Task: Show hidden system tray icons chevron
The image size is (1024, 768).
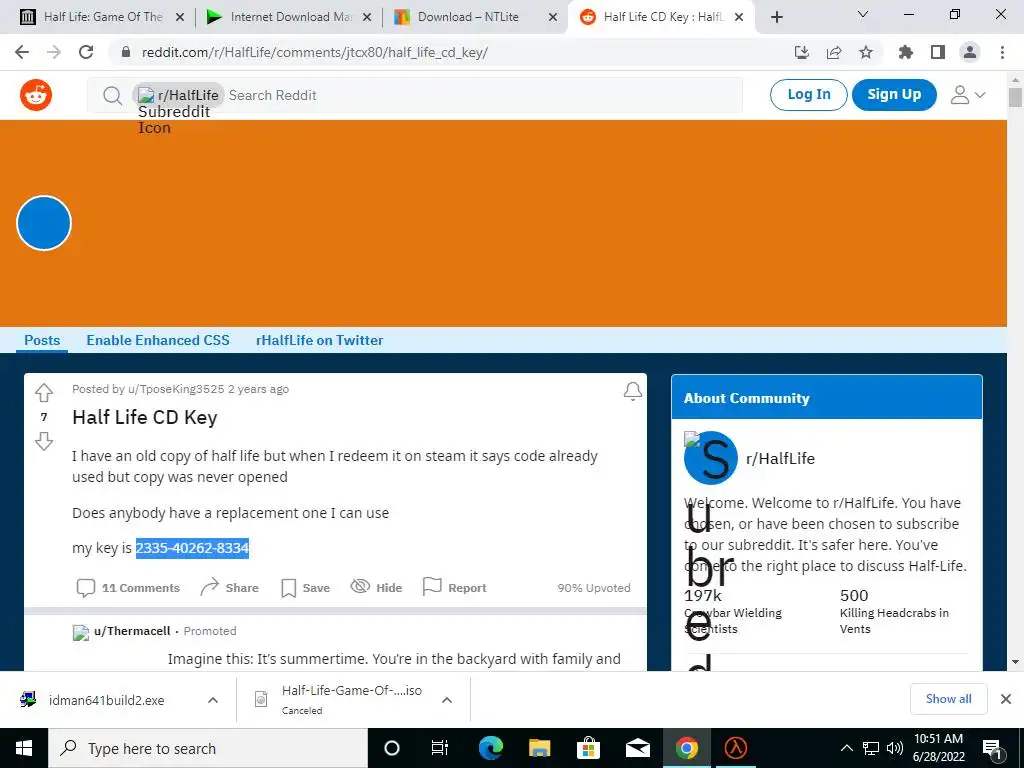Action: tap(846, 748)
